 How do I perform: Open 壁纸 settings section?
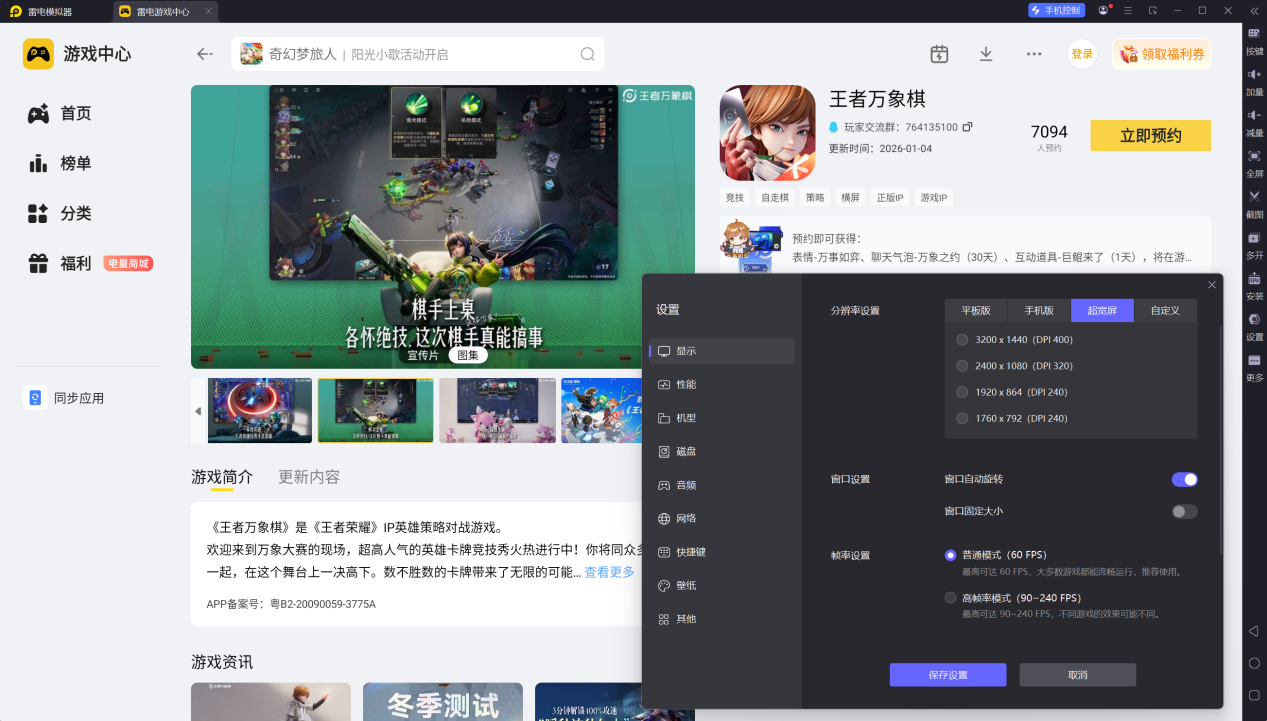pyautogui.click(x=722, y=586)
